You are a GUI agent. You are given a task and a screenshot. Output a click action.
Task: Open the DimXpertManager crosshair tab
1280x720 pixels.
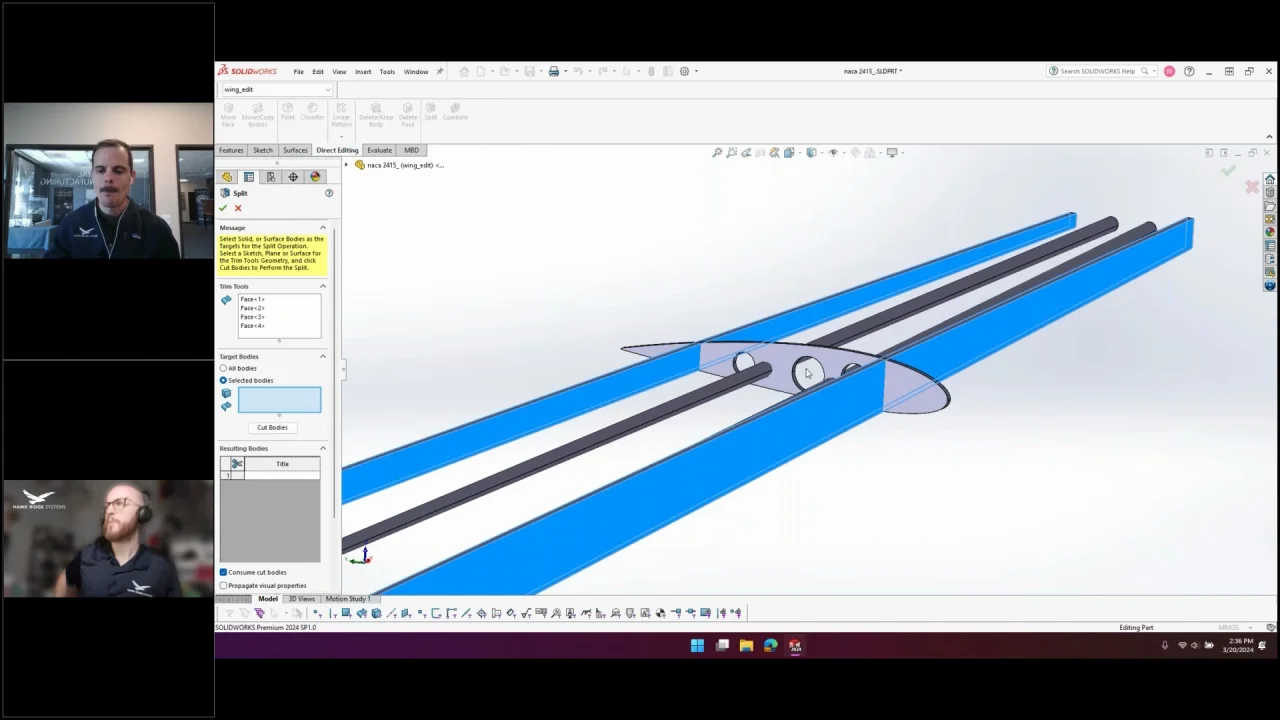click(x=293, y=177)
